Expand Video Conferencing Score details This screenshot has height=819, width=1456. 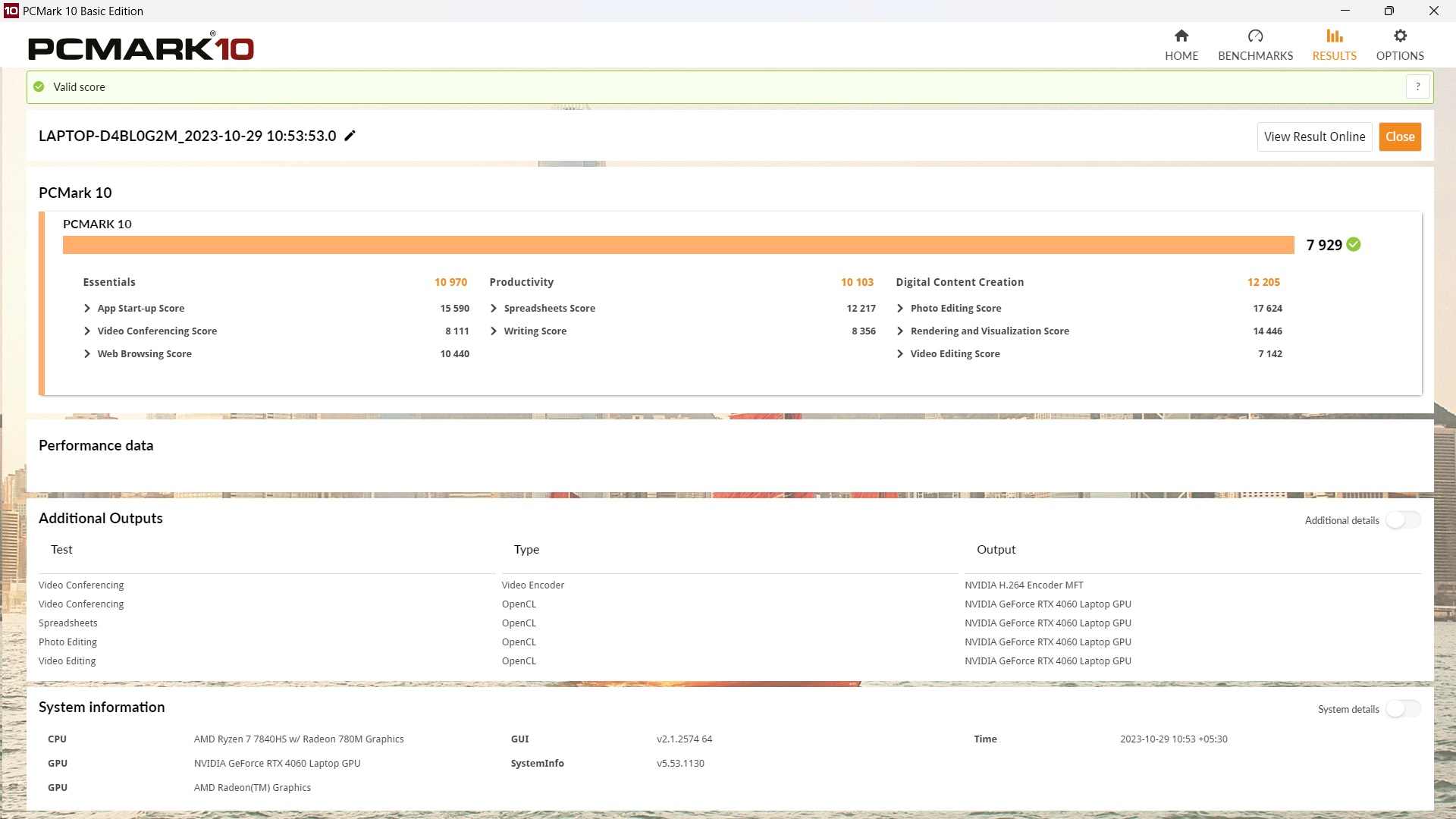[x=87, y=331]
